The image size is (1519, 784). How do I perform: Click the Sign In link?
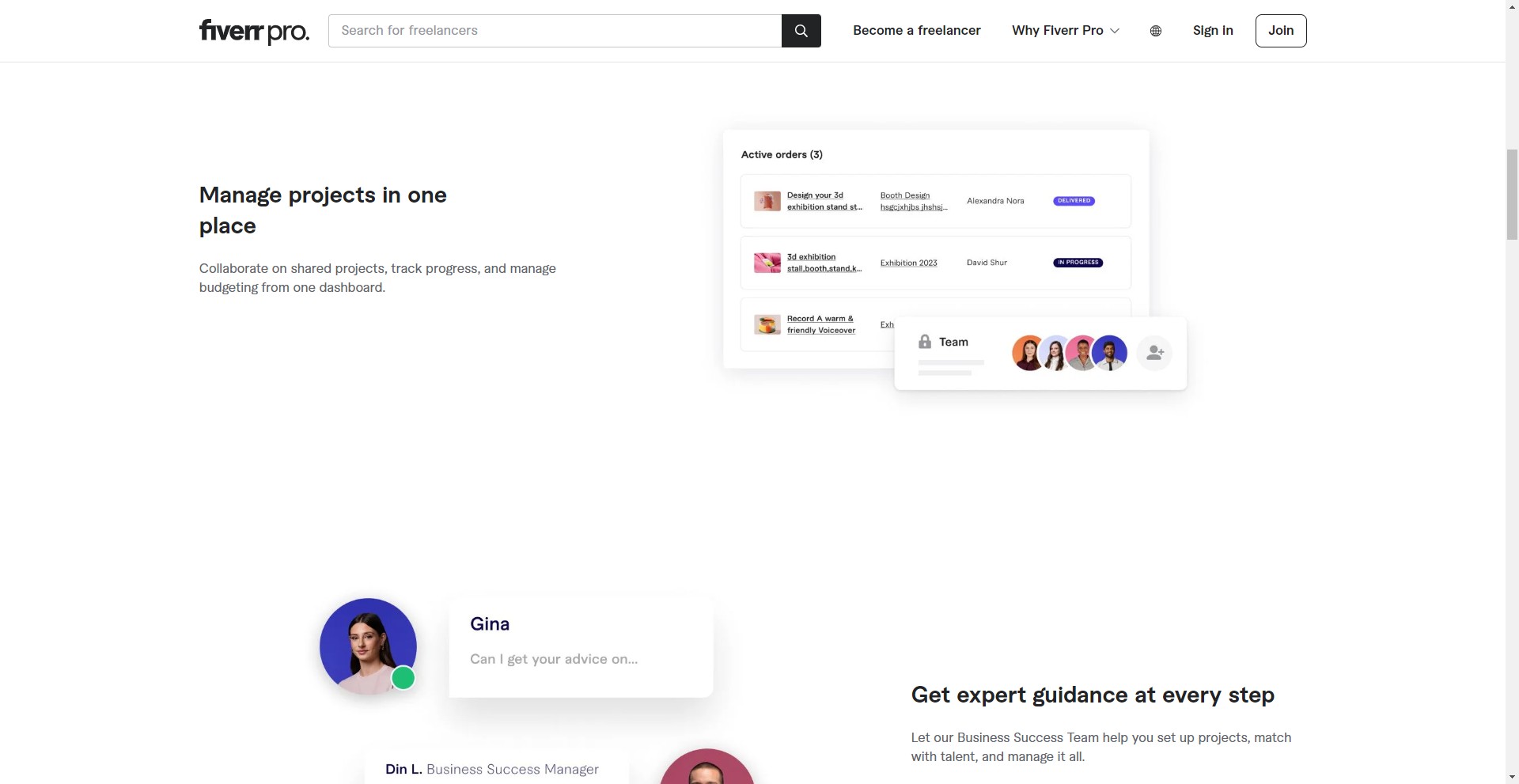pos(1213,31)
